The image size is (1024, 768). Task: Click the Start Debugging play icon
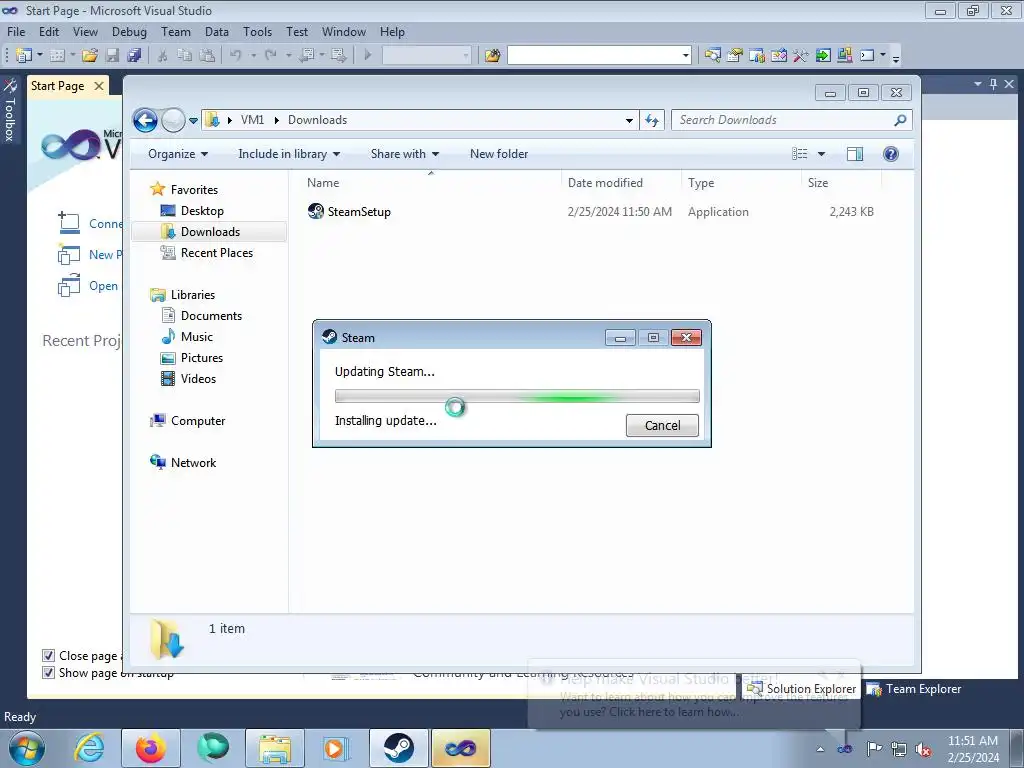(x=368, y=56)
